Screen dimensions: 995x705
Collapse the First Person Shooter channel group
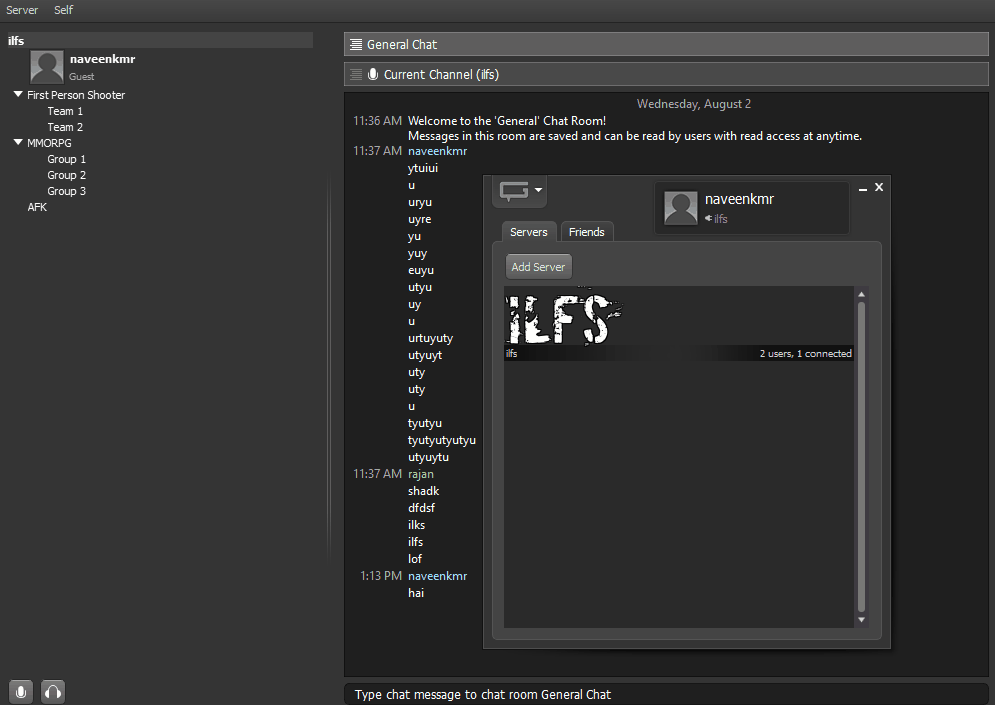18,95
